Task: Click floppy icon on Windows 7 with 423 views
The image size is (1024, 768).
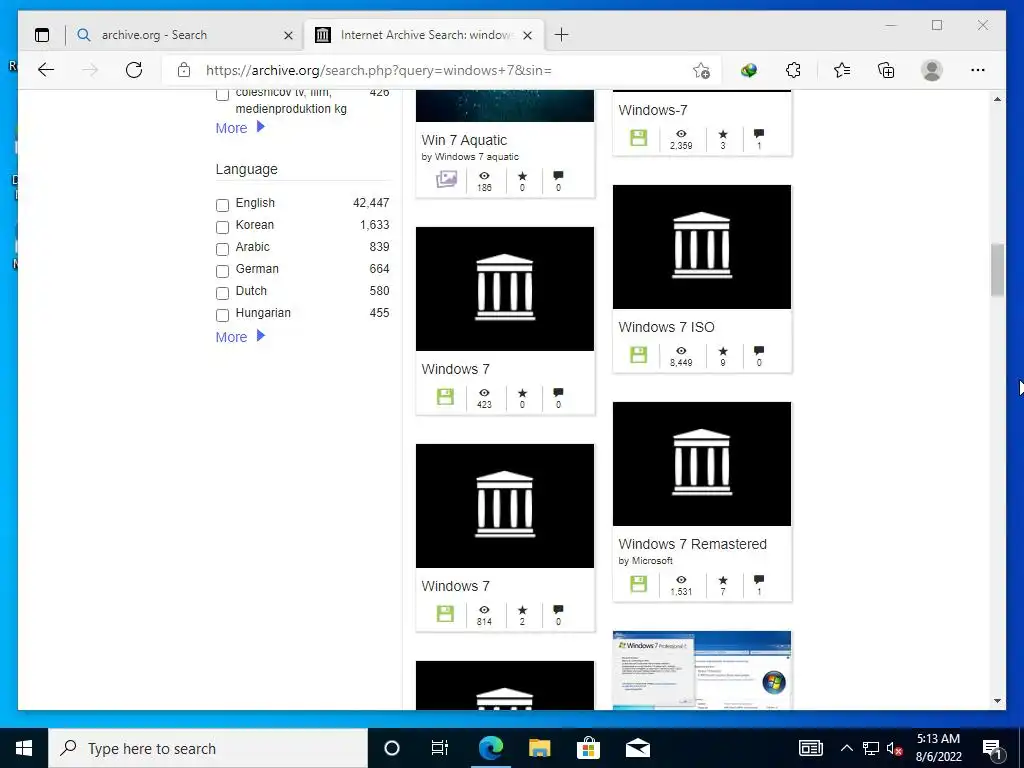Action: [x=445, y=396]
